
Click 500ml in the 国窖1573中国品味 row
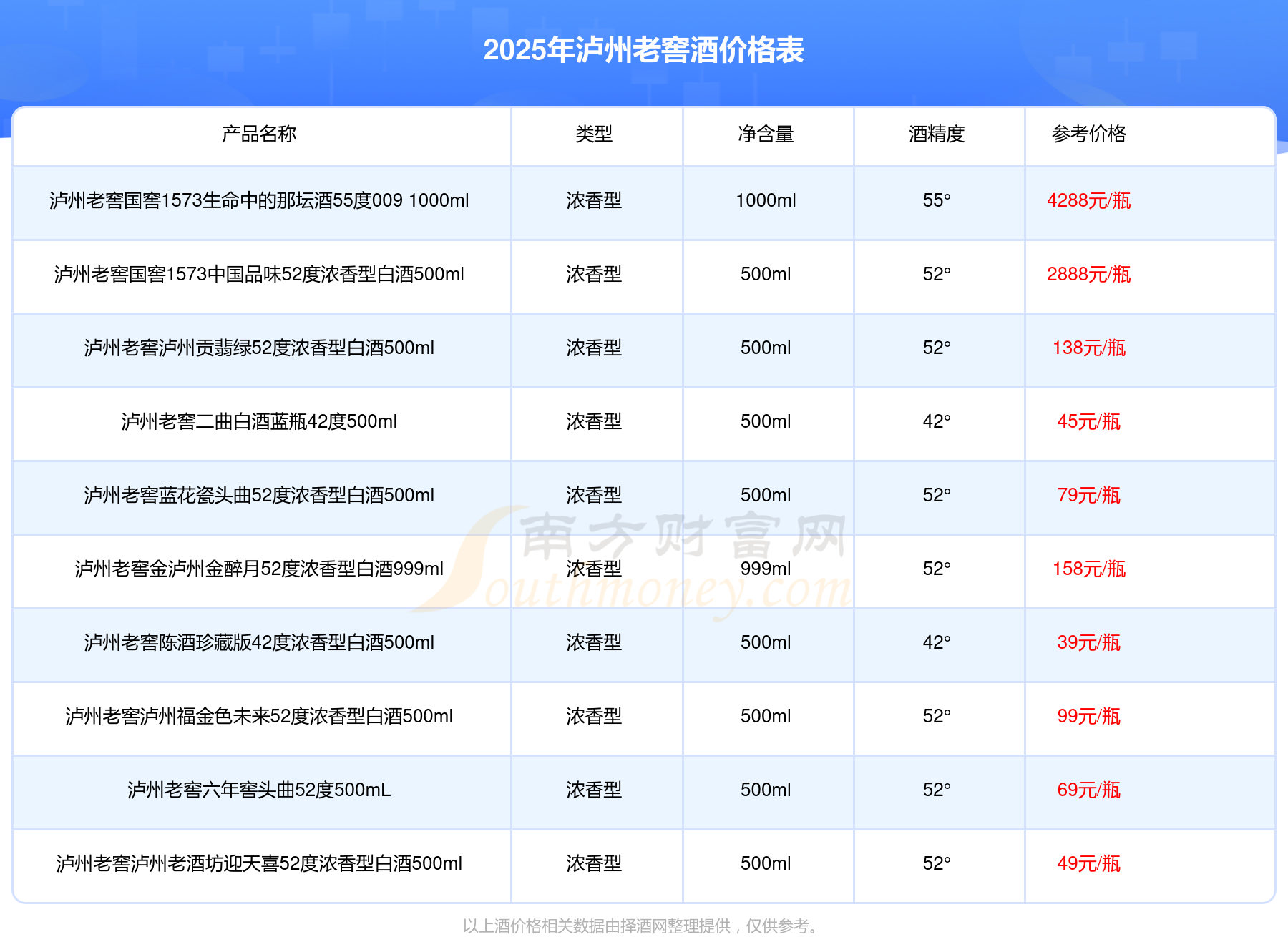766,274
